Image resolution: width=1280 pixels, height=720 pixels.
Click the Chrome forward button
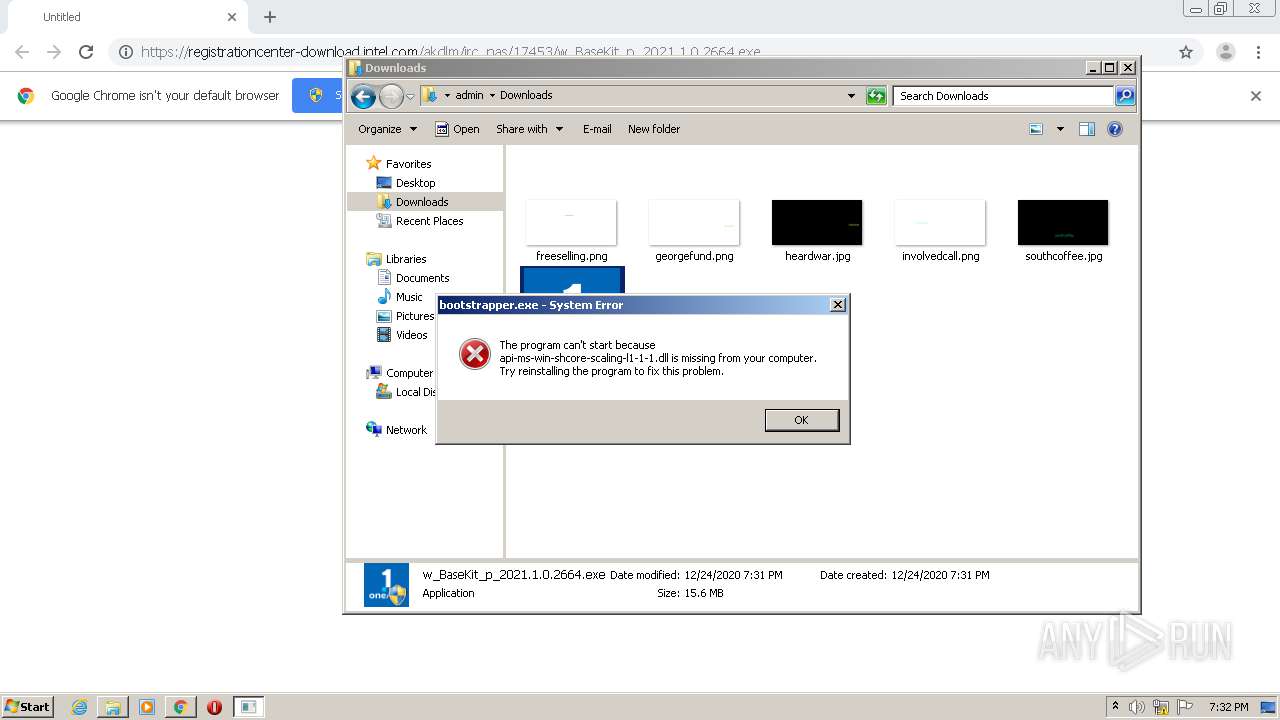[x=54, y=52]
